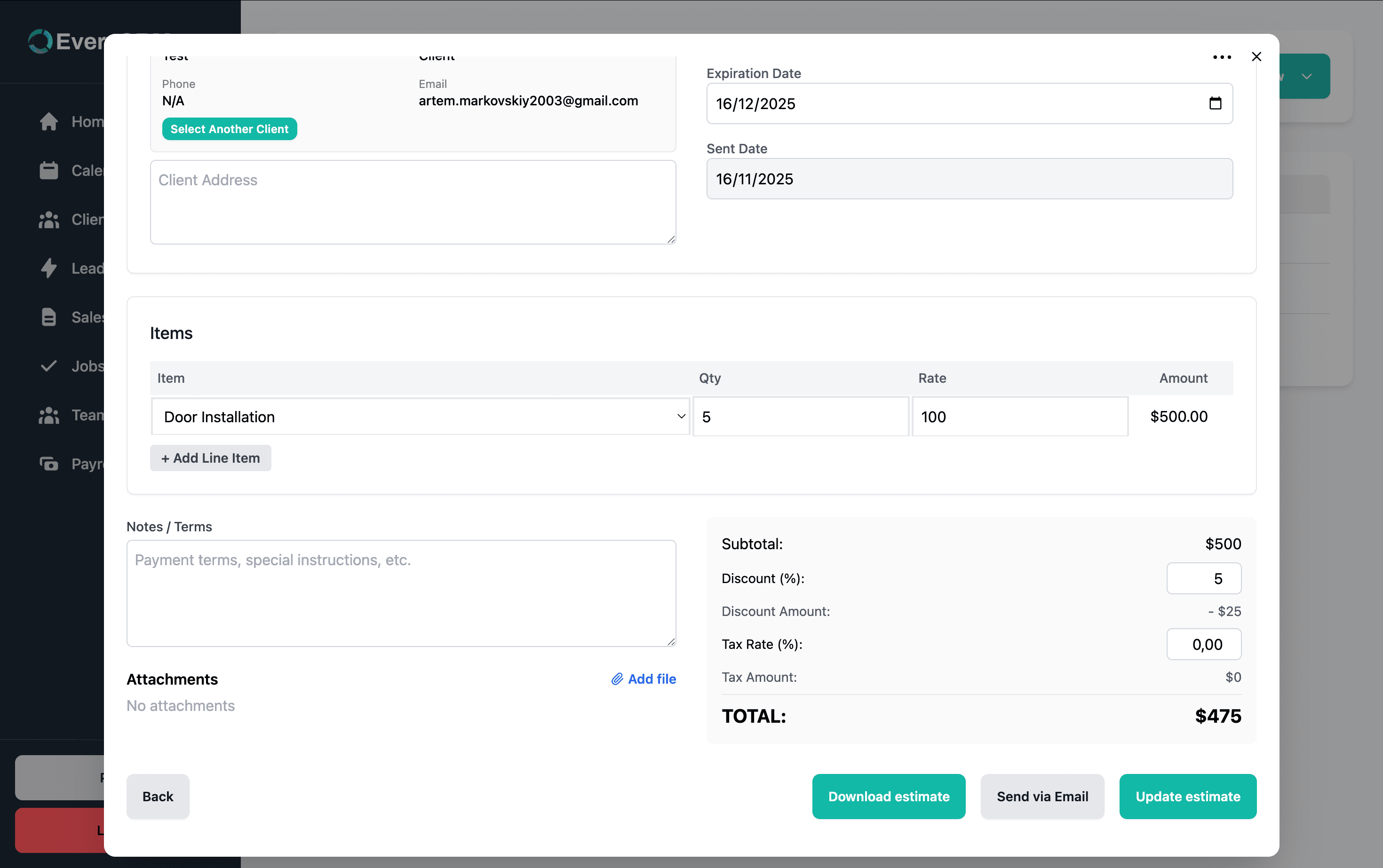Image resolution: width=1383 pixels, height=868 pixels.
Task: Click the Discount Amount - $25 value
Action: click(x=1224, y=611)
